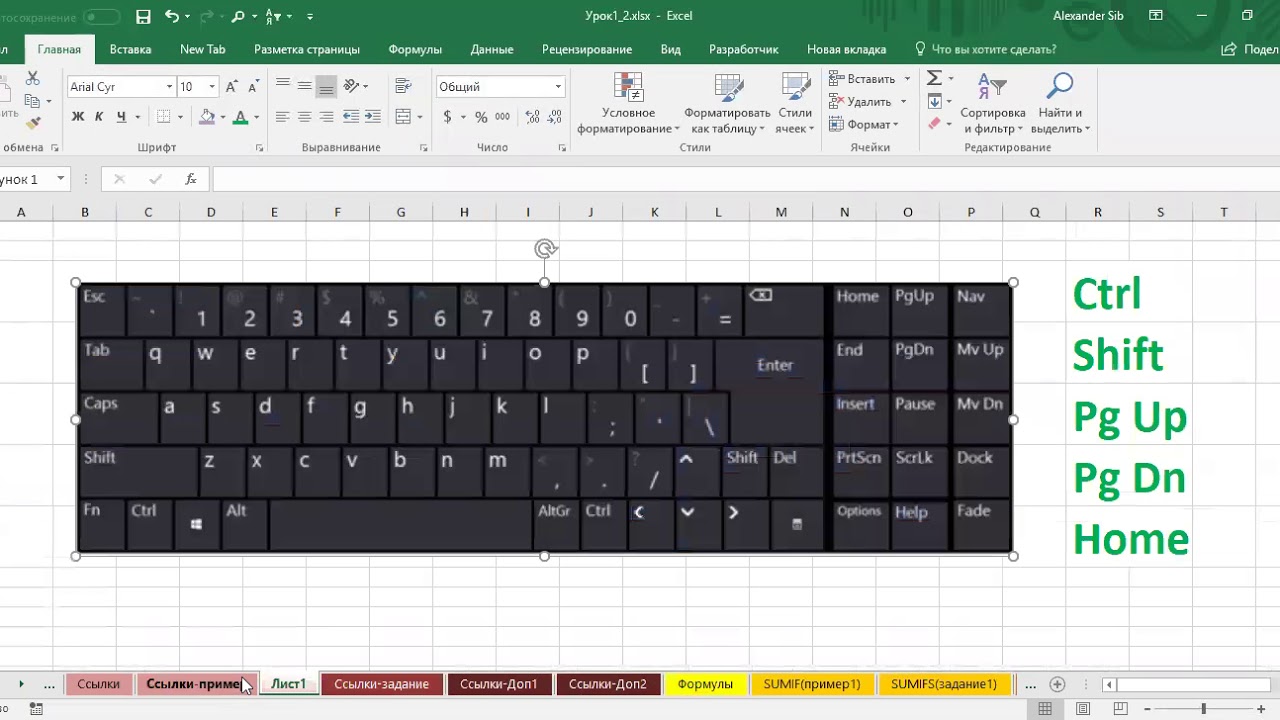1280x720 pixels.
Task: Click the Undo arrow icon
Action: point(172,16)
